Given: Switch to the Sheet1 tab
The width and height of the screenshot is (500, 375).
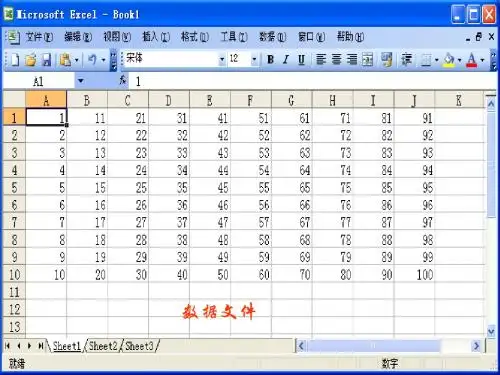Looking at the screenshot, I should [67, 346].
